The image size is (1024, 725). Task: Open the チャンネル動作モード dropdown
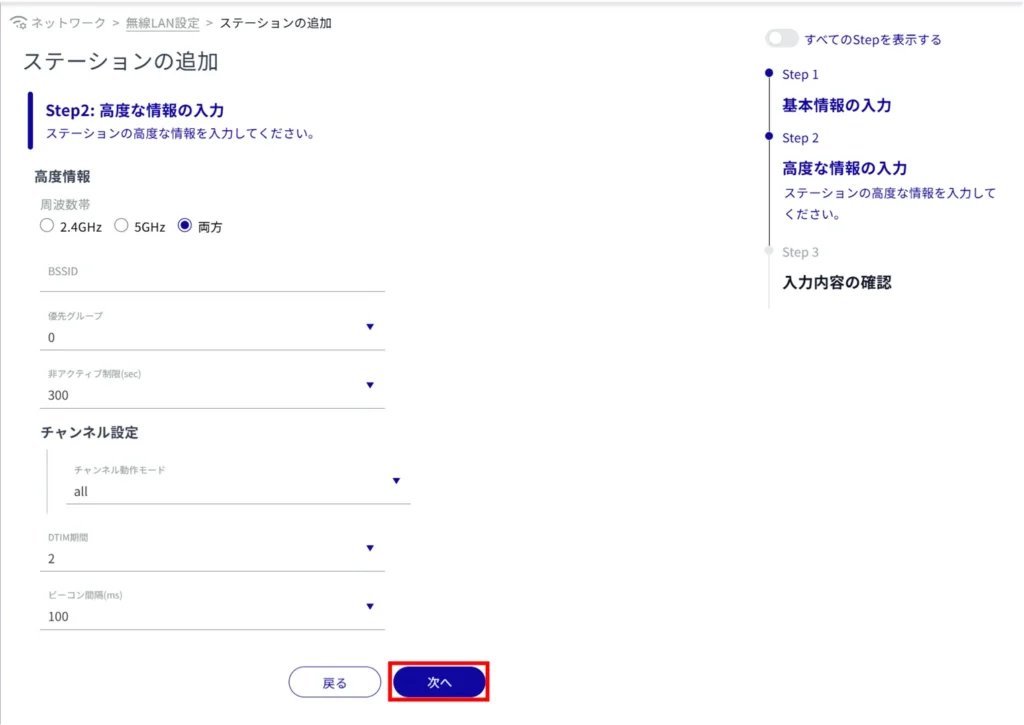coord(396,481)
